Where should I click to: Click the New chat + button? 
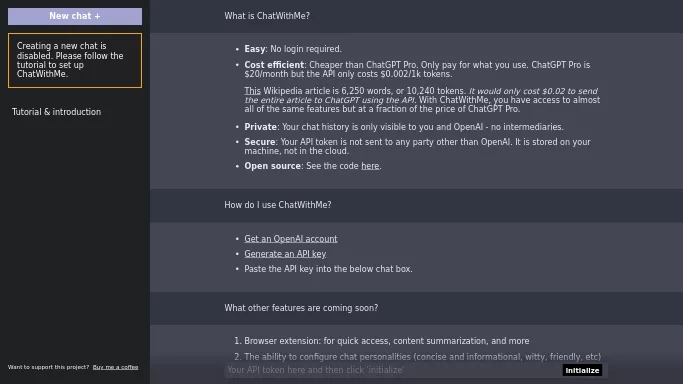click(x=75, y=16)
